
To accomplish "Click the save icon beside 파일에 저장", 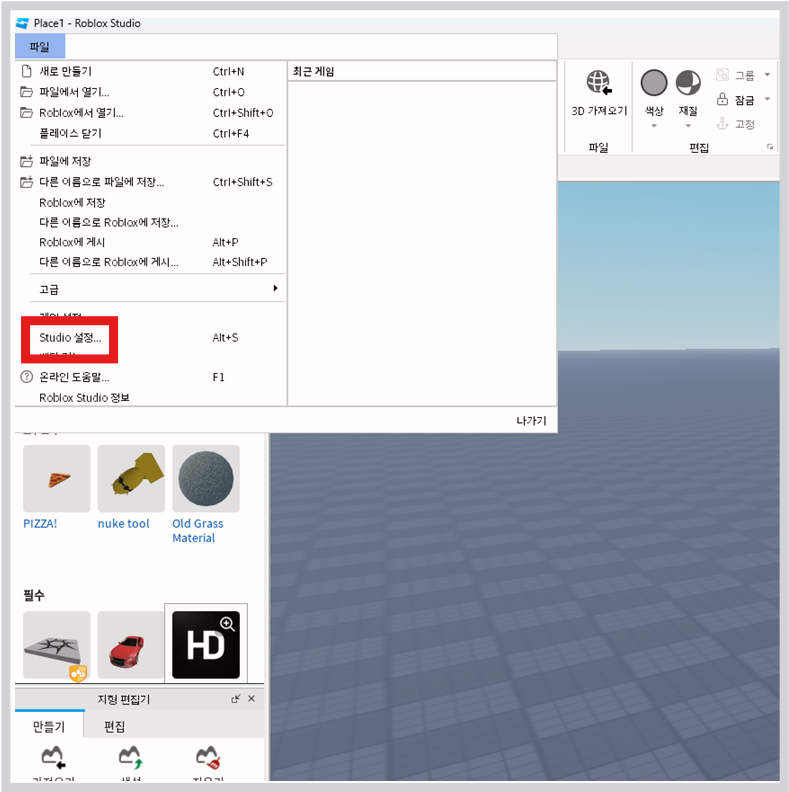I will [26, 161].
